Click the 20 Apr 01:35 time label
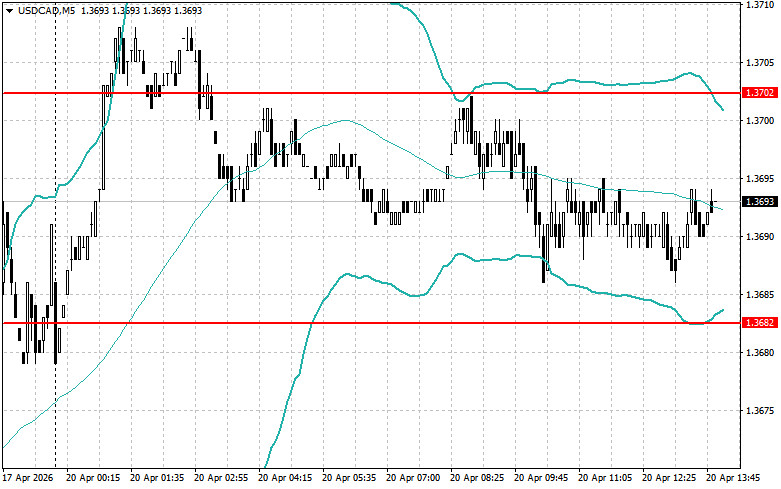 [x=157, y=478]
